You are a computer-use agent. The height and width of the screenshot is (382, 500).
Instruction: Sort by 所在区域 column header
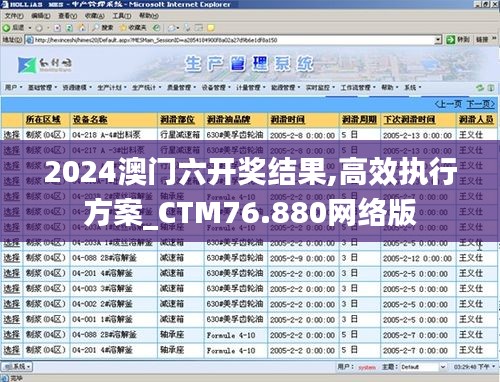coord(43,119)
